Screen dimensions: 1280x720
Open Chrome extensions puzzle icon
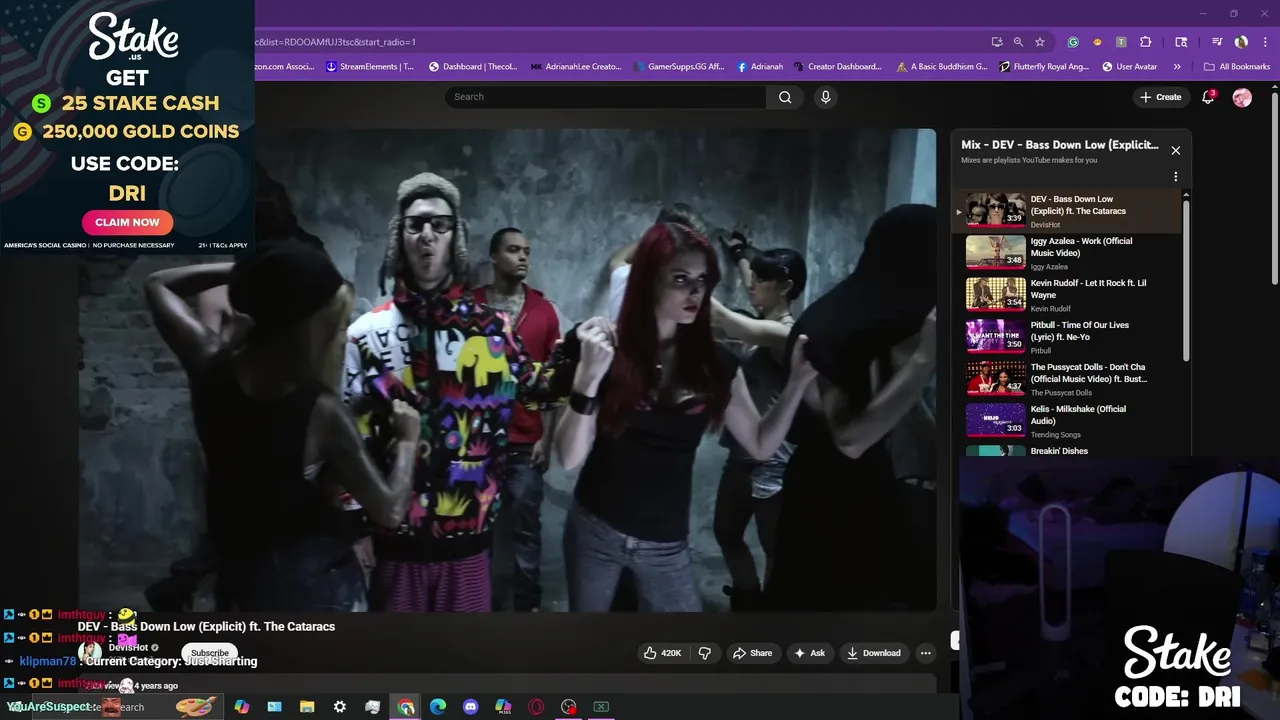(1146, 42)
